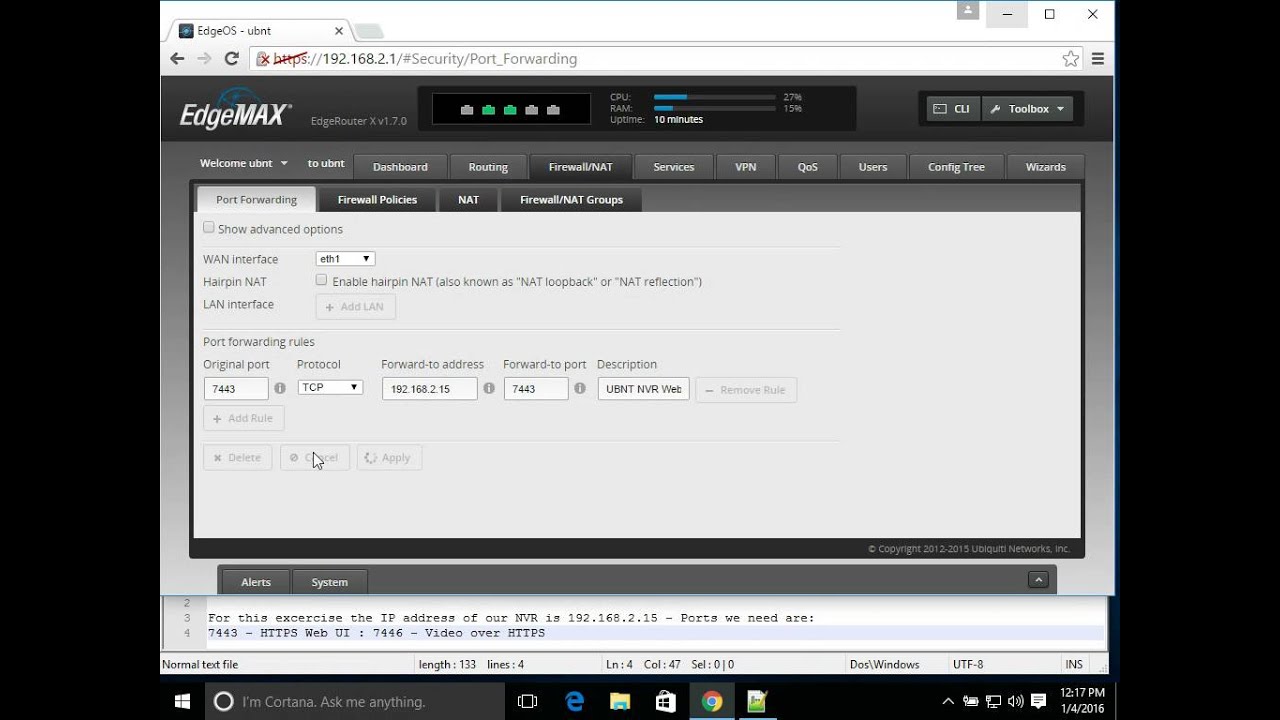Click the volume icon in system tray

point(1015,701)
